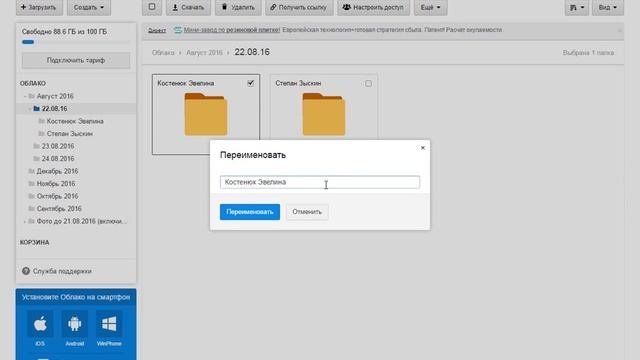Click the Директ ad label link
Screen dimensions: 640x360
(x=157, y=30)
